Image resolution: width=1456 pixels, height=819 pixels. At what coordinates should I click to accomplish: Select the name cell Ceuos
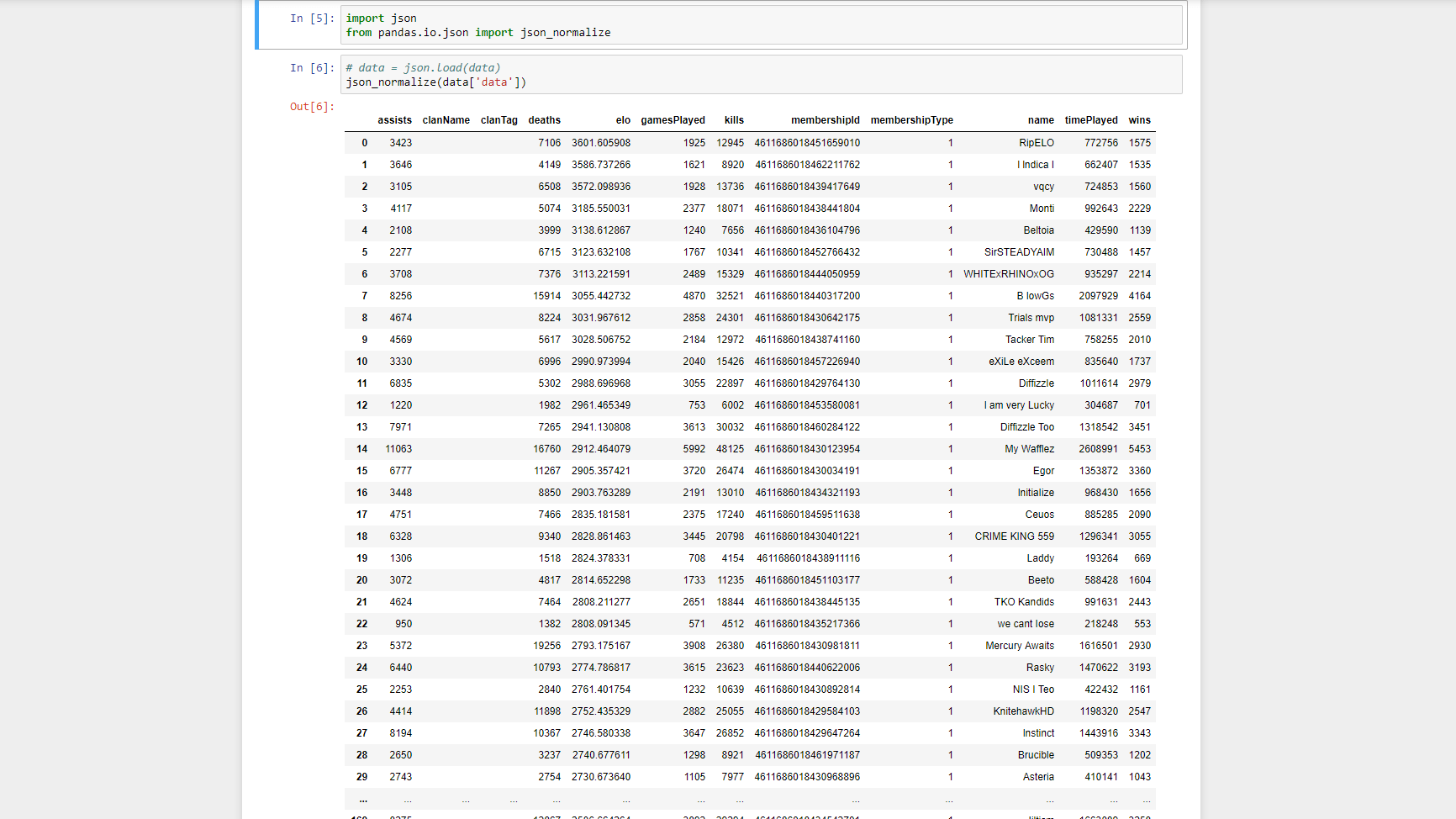tap(1040, 515)
